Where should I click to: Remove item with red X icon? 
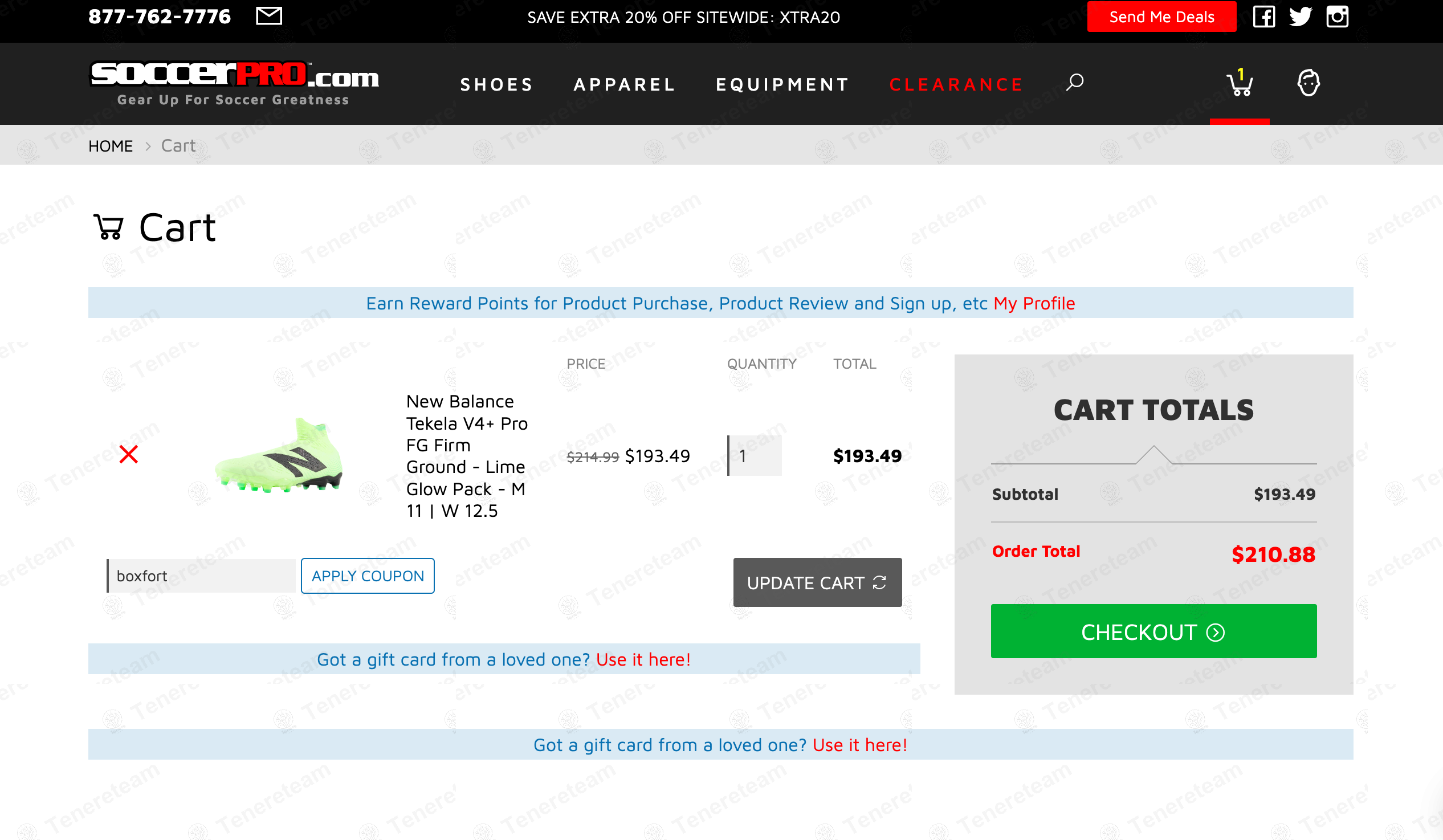pyautogui.click(x=129, y=454)
